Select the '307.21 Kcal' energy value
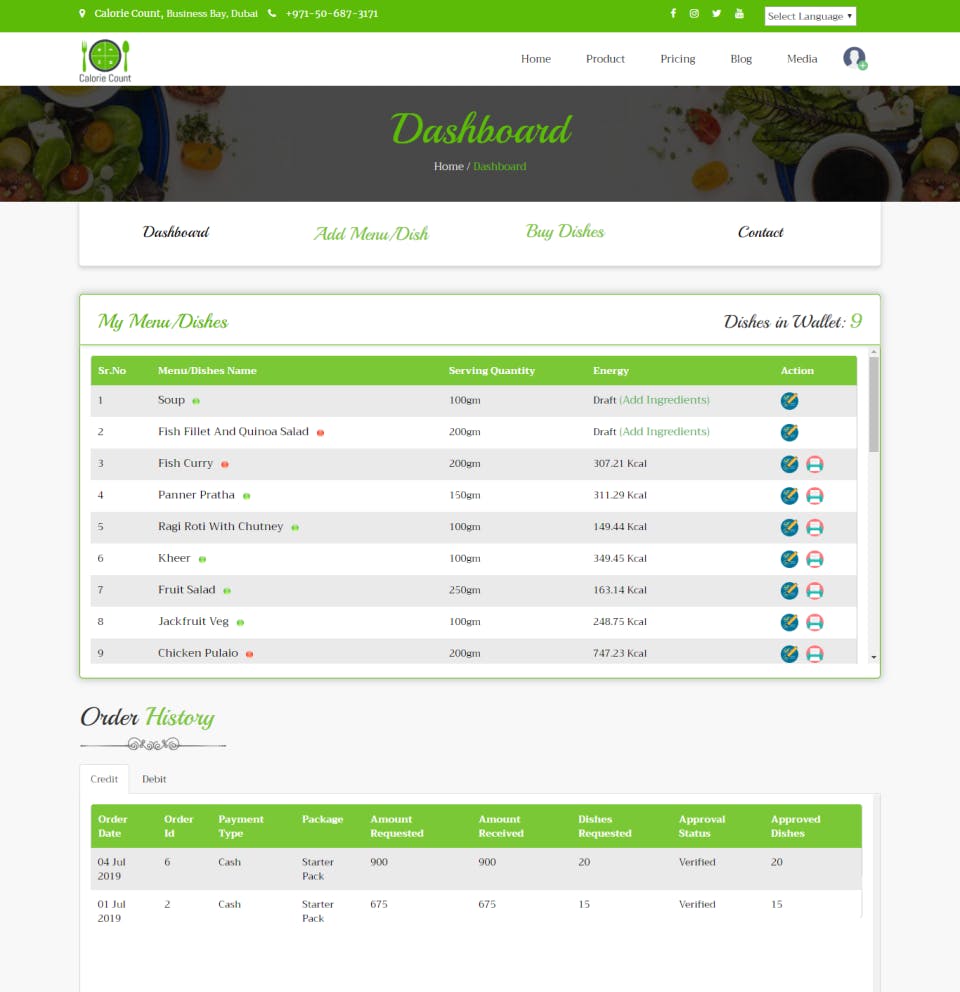The image size is (960, 992). (620, 463)
